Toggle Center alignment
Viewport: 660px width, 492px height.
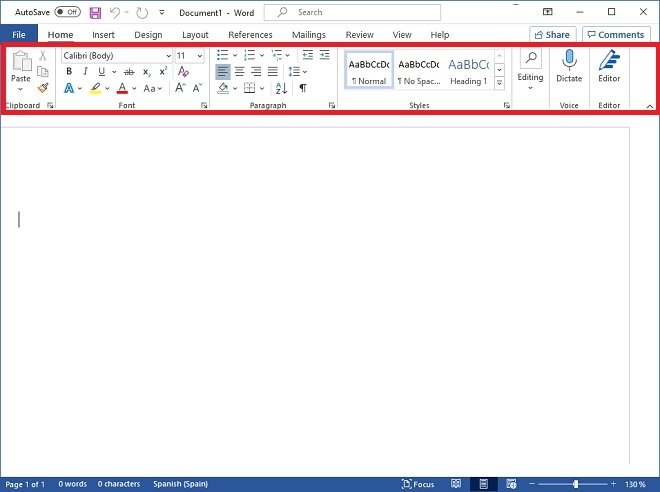240,72
